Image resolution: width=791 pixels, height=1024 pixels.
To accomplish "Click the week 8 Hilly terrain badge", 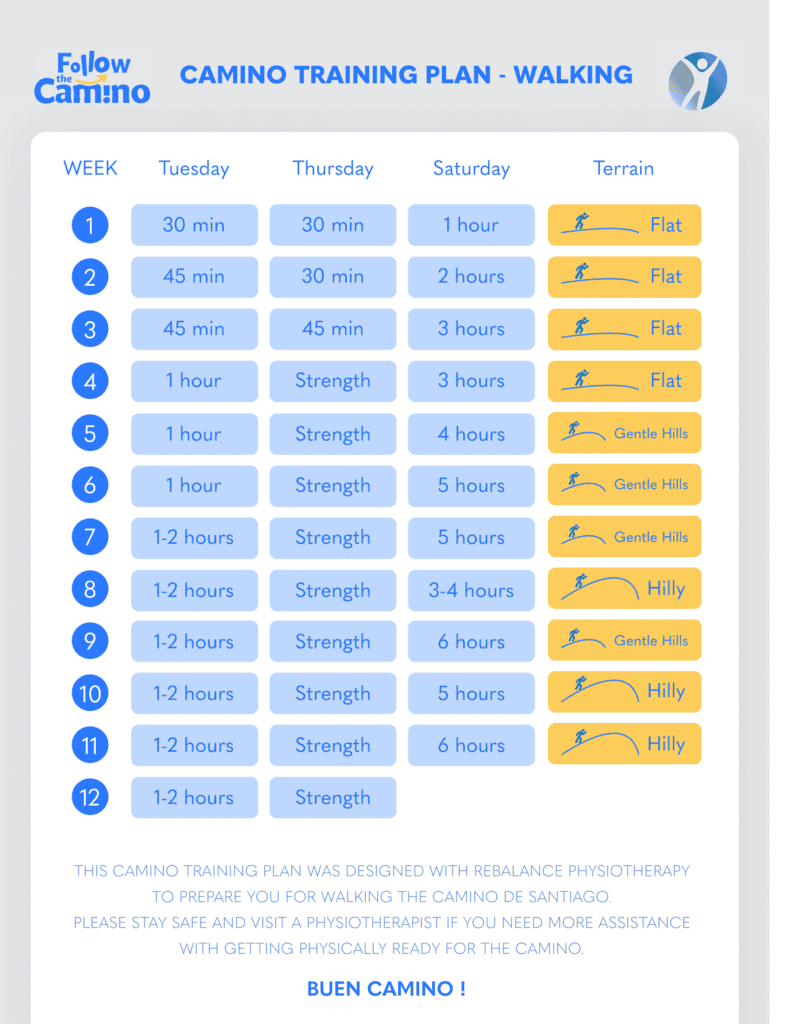I will (624, 588).
